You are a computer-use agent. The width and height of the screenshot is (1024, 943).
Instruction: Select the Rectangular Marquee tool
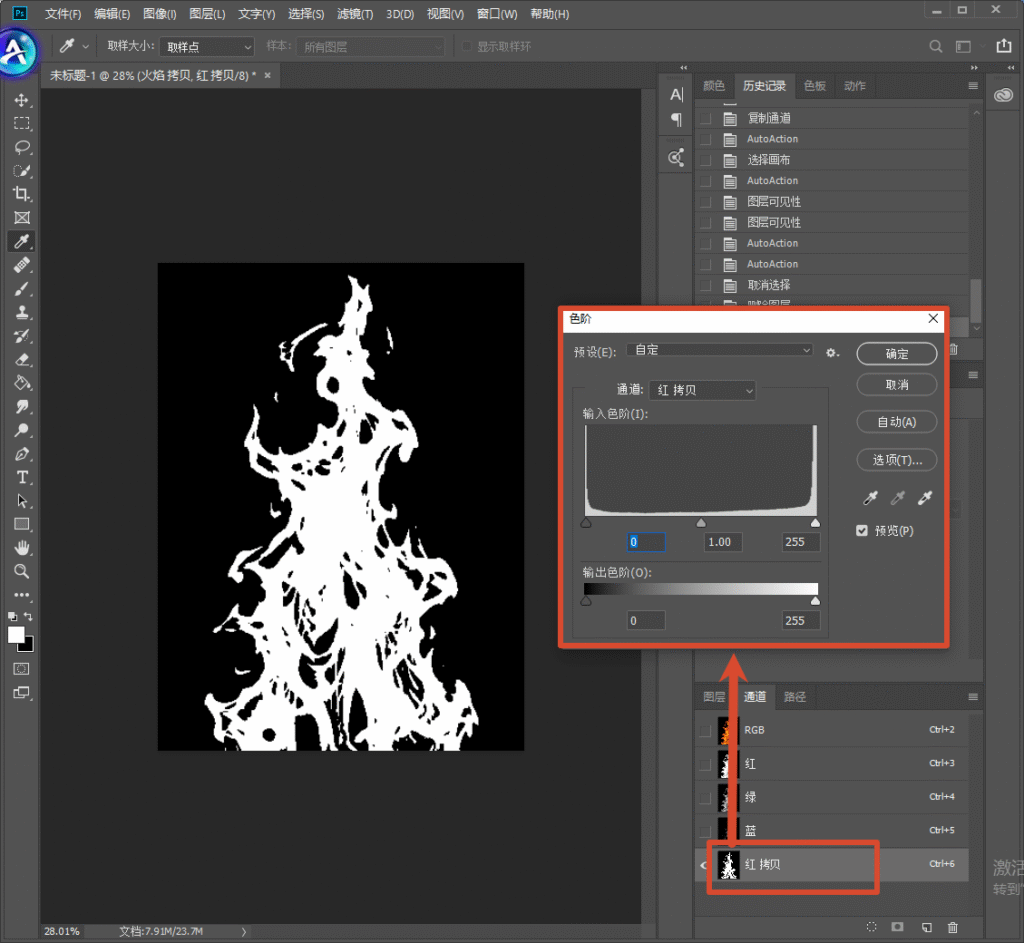pos(22,123)
